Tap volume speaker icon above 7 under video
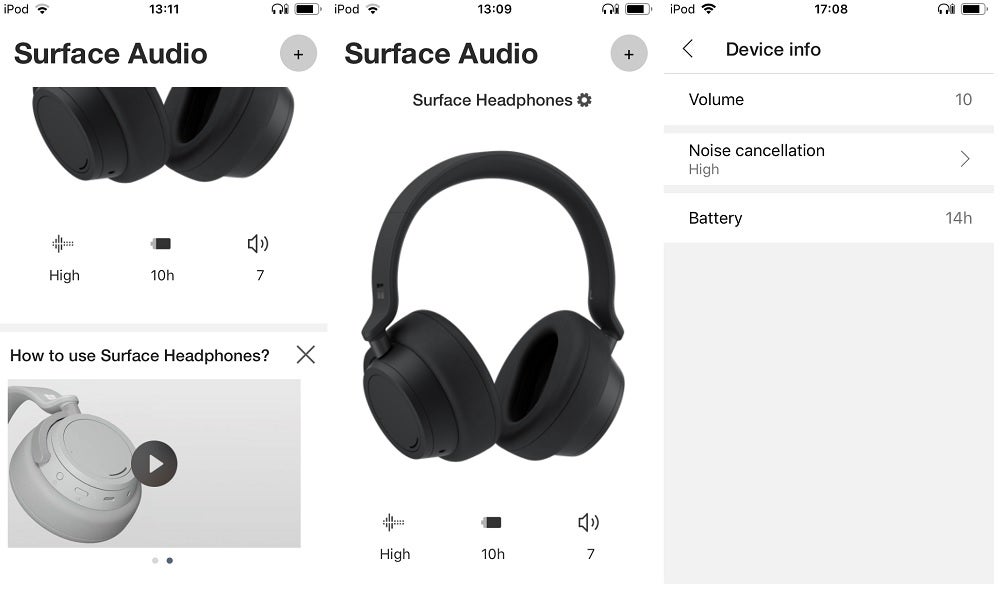This screenshot has height=591, width=1000. 589,523
